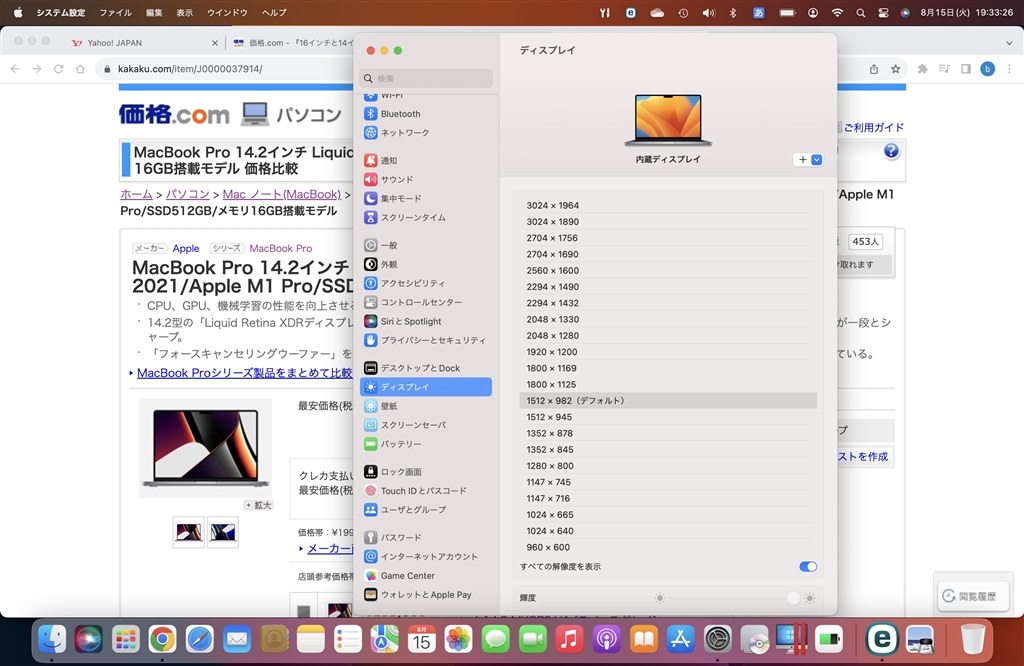Select 一般 in the sidebar
Screen dimensions: 1024x666
[426, 245]
